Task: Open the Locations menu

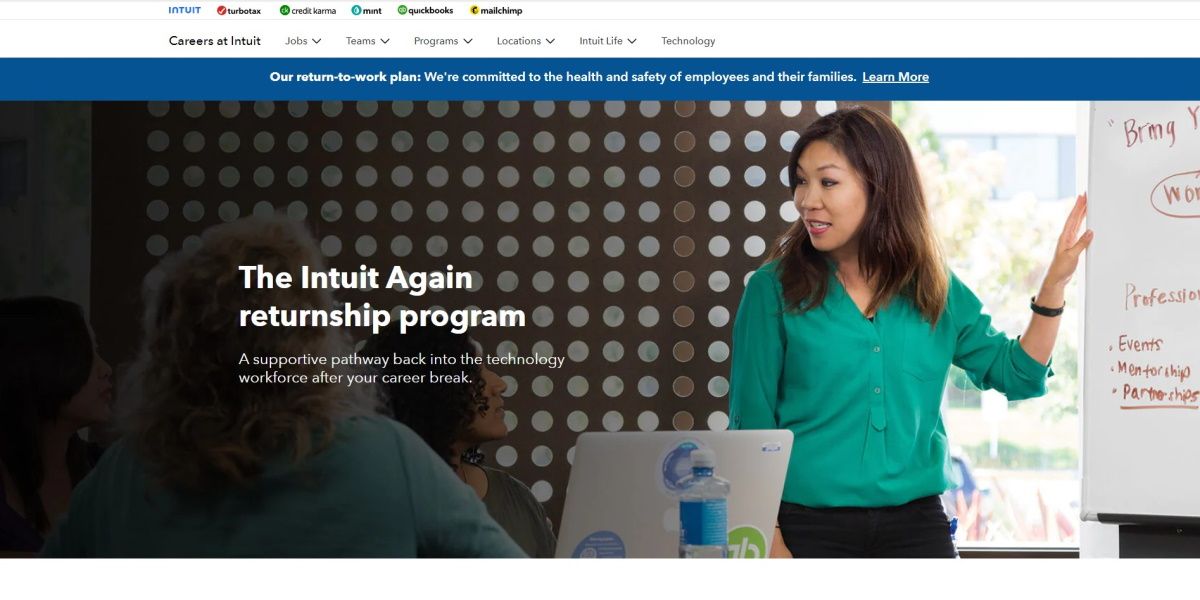Action: 526,41
